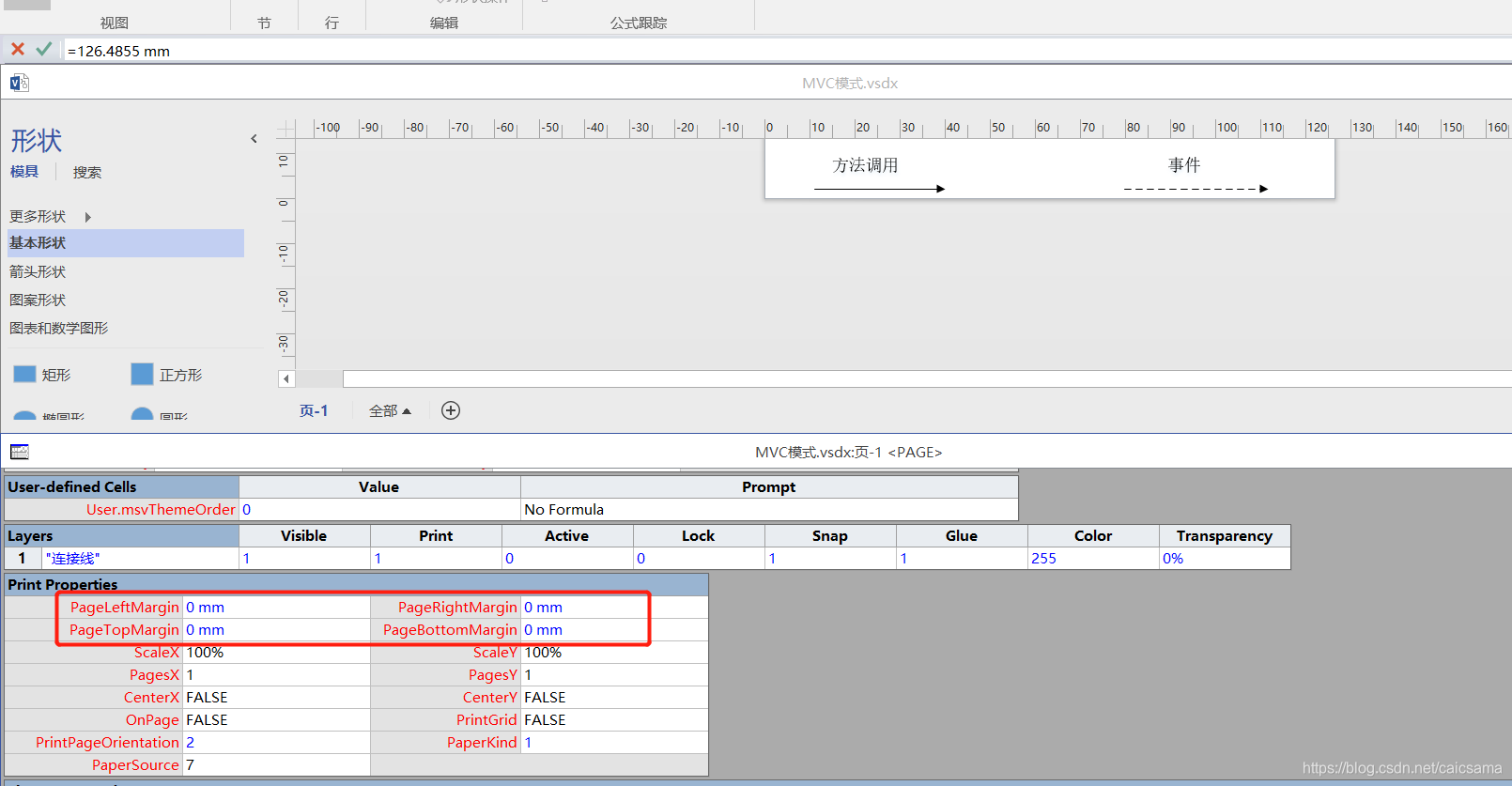1512x786 pixels.
Task: Add a new page with plus icon
Action: 451,410
